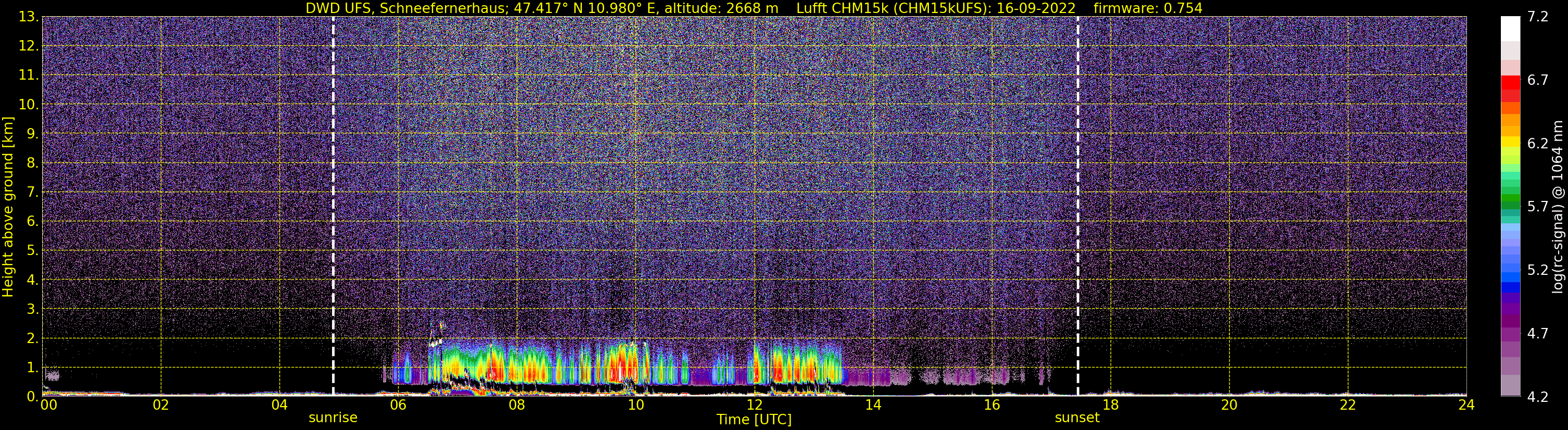The height and width of the screenshot is (430, 1568).
Task: Click the white dashed sunrise marker line
Action: [x=333, y=206]
